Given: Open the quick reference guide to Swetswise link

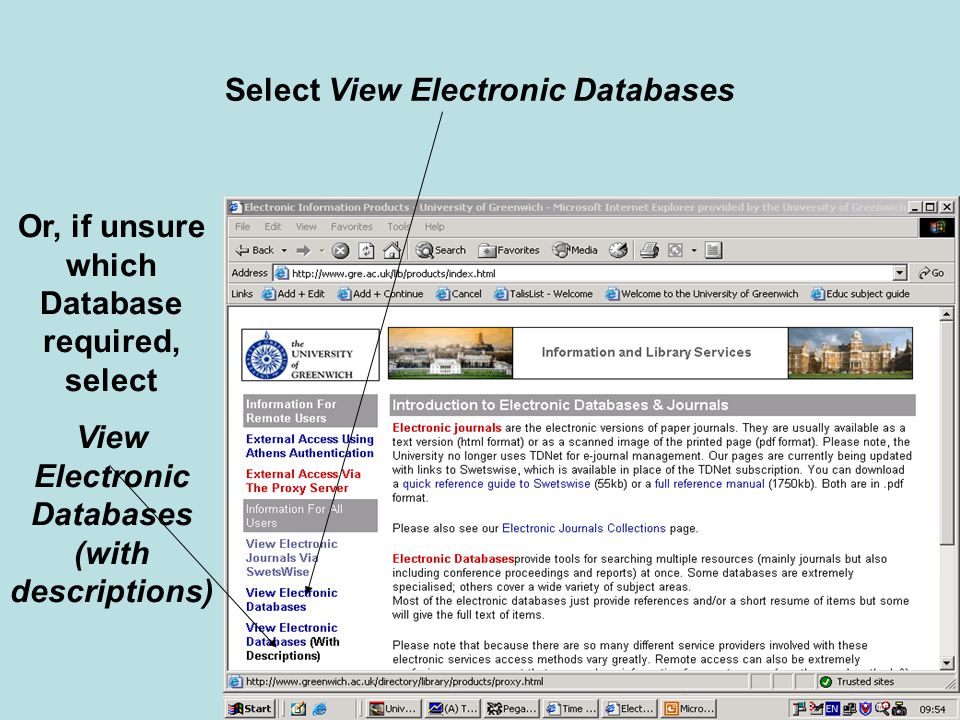Looking at the screenshot, I should 496,484.
